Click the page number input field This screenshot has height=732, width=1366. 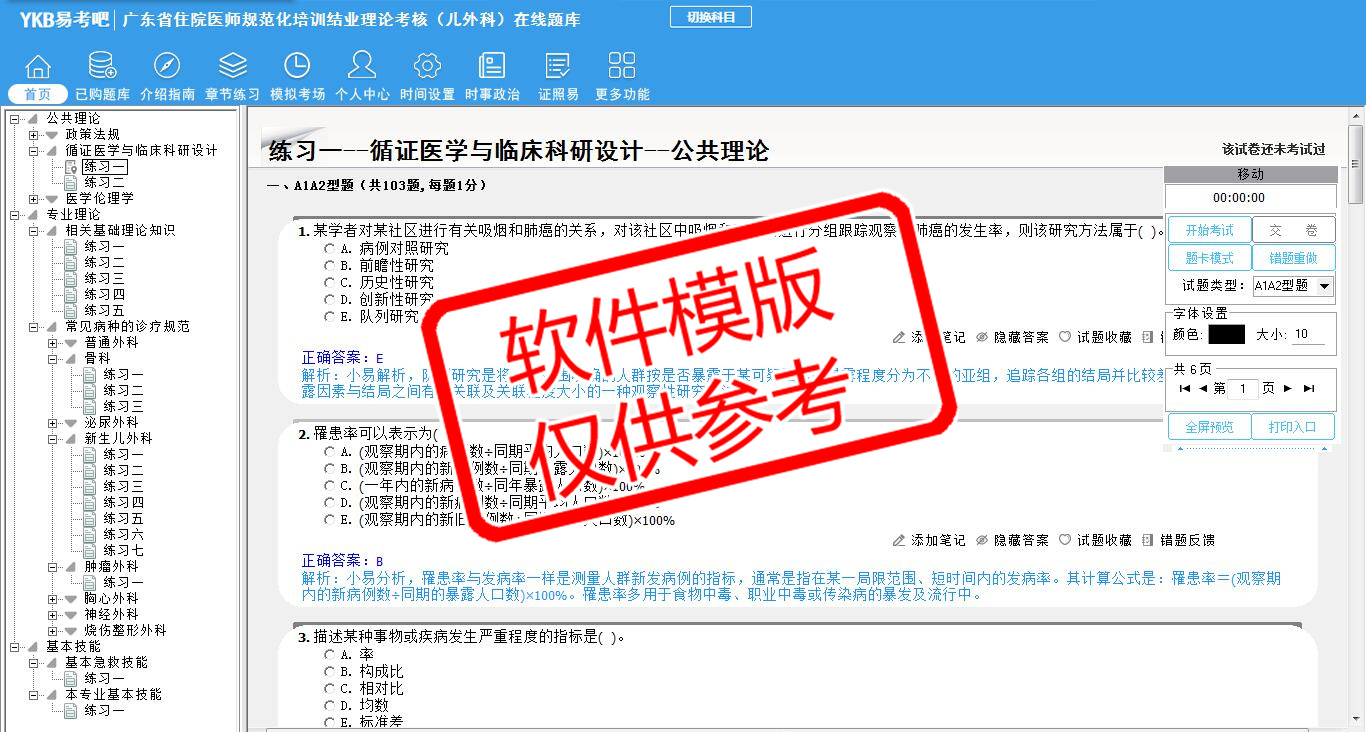click(1243, 389)
